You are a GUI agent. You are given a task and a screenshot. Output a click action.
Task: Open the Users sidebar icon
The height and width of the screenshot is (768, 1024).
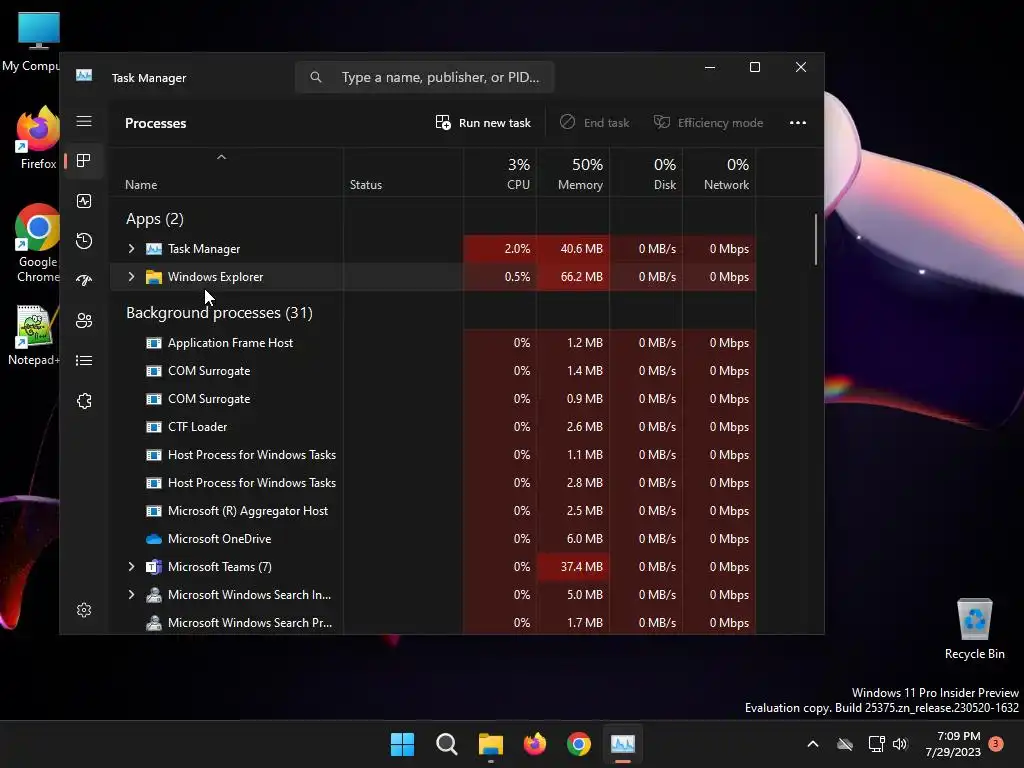click(x=84, y=321)
